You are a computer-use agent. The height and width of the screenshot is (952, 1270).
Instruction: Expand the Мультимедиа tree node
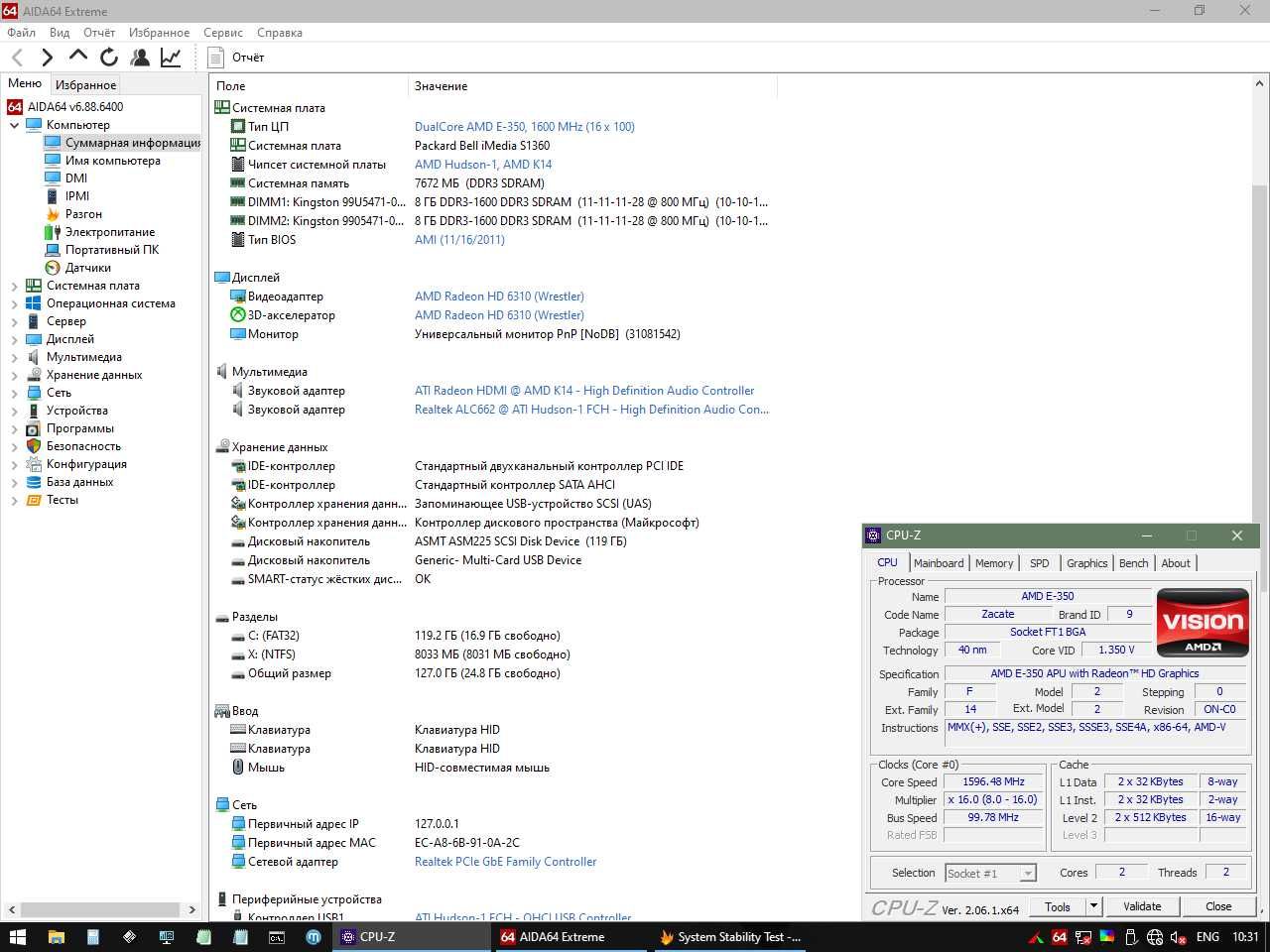(14, 357)
